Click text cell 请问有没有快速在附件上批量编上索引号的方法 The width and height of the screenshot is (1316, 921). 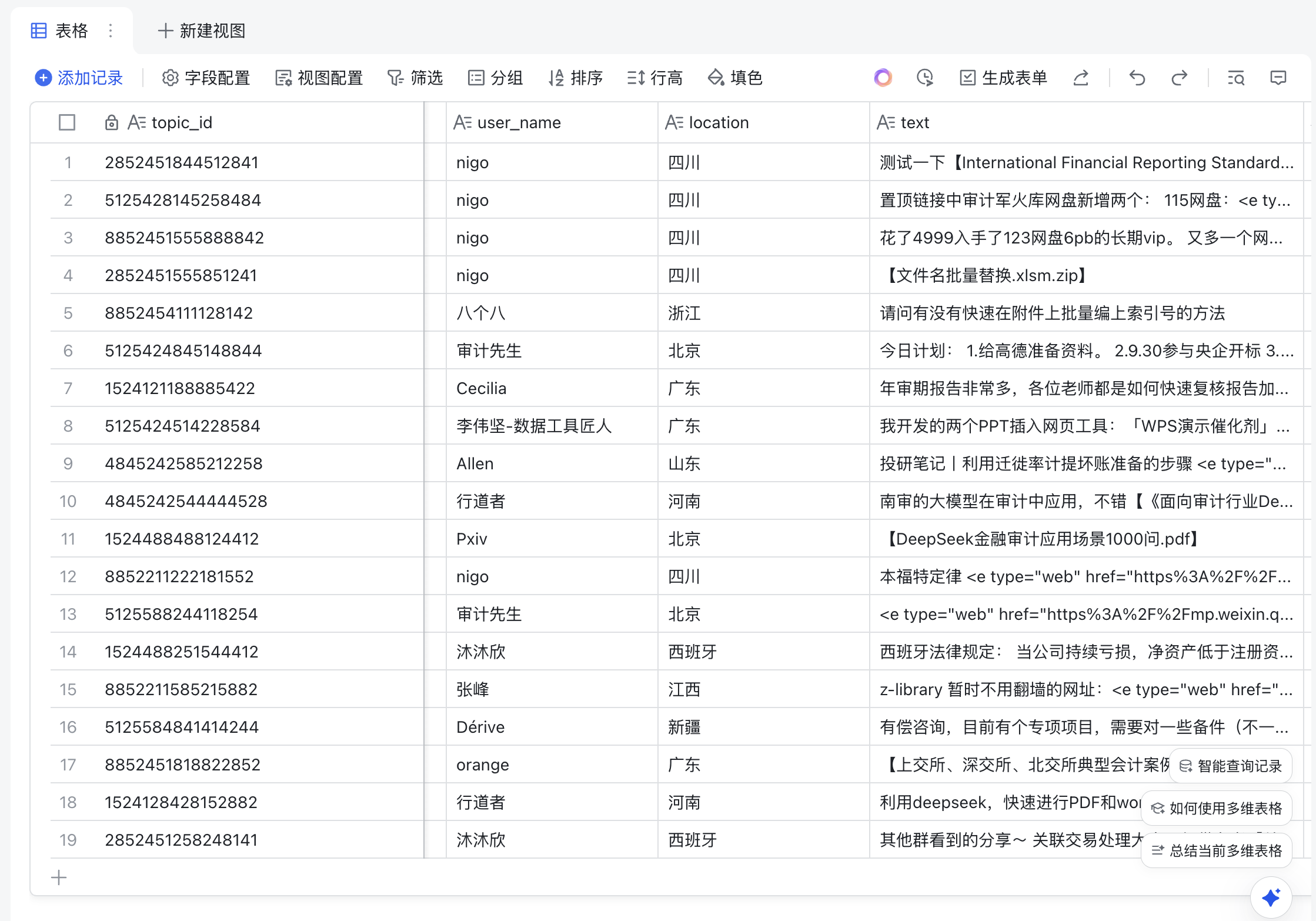pos(1087,313)
